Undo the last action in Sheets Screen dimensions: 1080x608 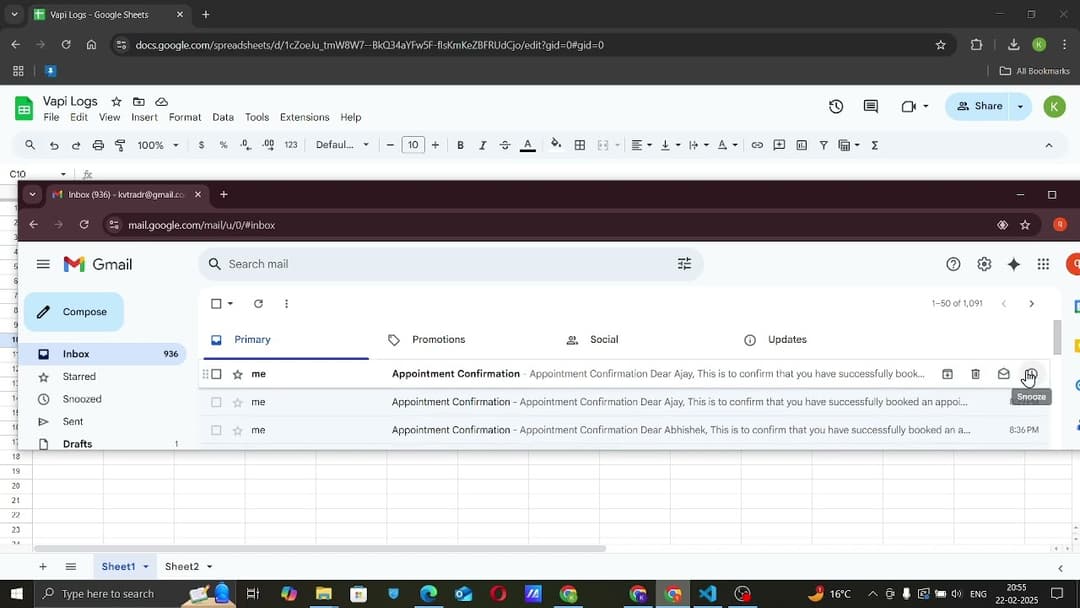tap(54, 145)
